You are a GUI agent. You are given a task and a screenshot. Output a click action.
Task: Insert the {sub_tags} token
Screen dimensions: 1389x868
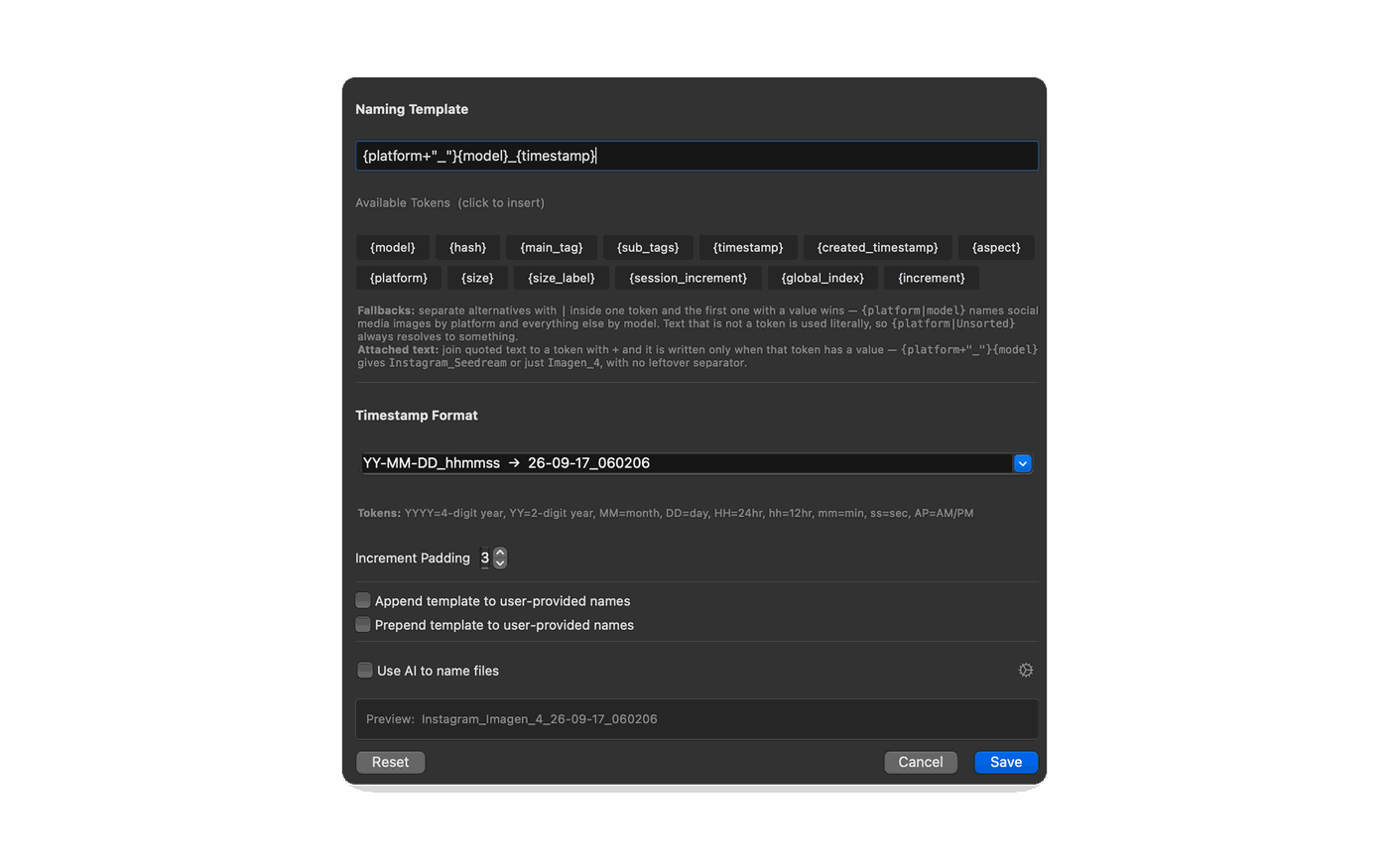point(648,247)
